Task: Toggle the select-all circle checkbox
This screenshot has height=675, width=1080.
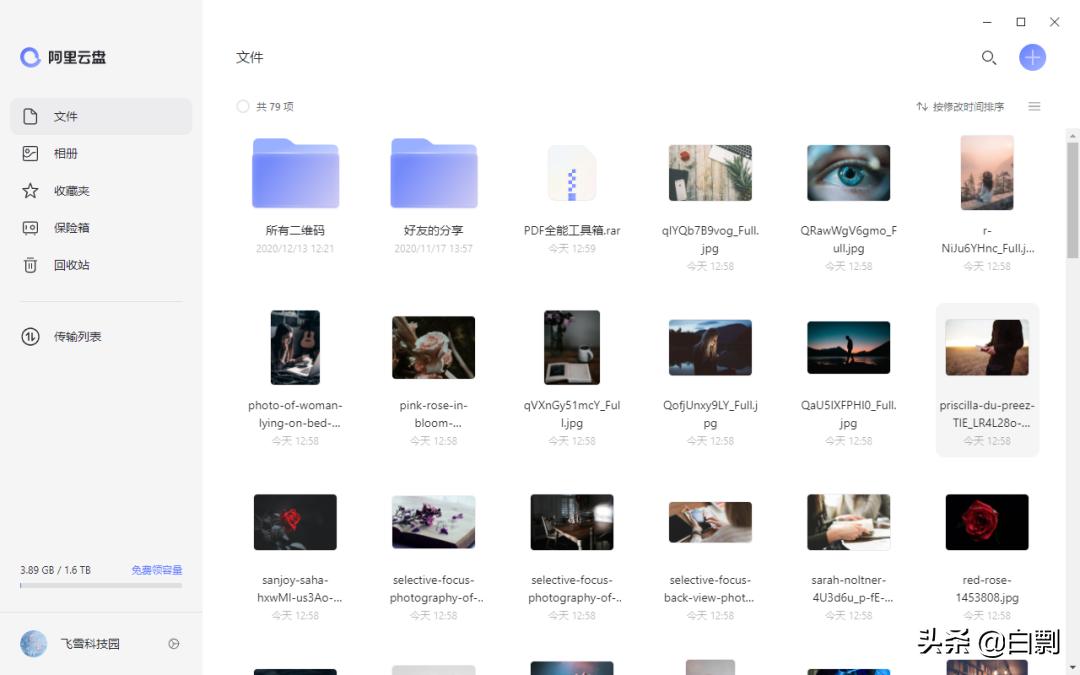Action: [243, 106]
